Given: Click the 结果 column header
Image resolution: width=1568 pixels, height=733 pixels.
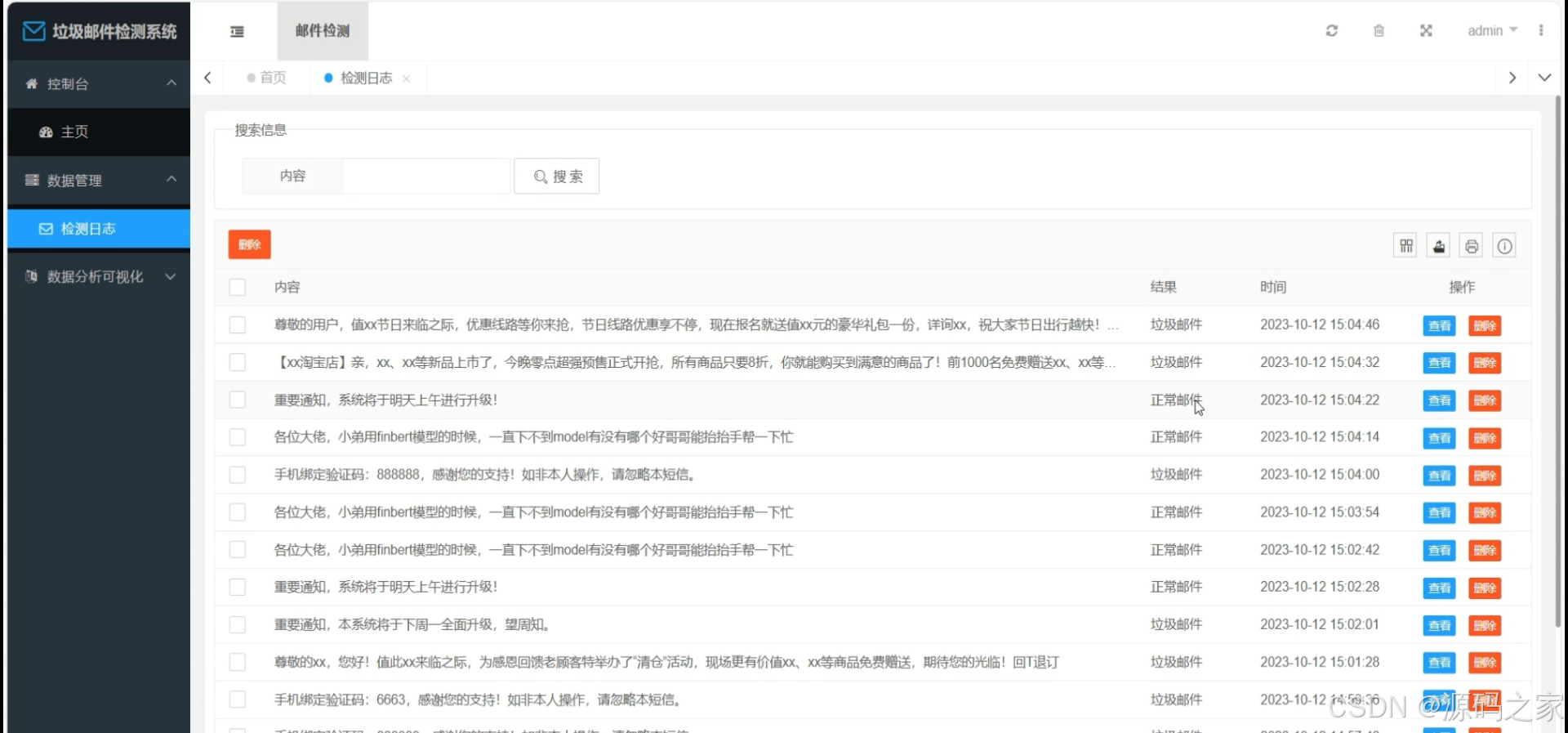Looking at the screenshot, I should (1163, 288).
